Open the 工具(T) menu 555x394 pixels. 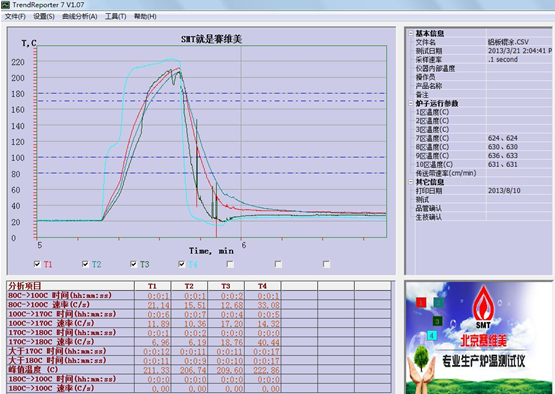tap(115, 17)
